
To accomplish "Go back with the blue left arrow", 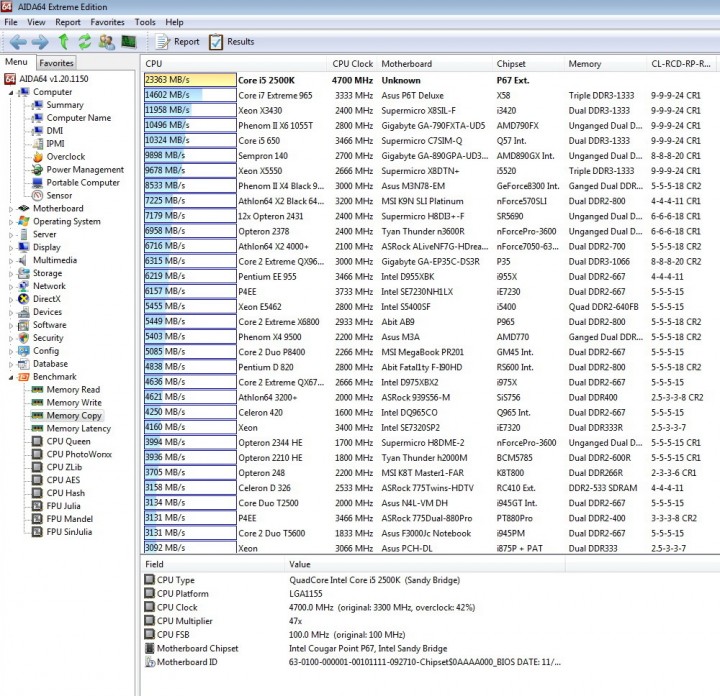I will click(18, 42).
